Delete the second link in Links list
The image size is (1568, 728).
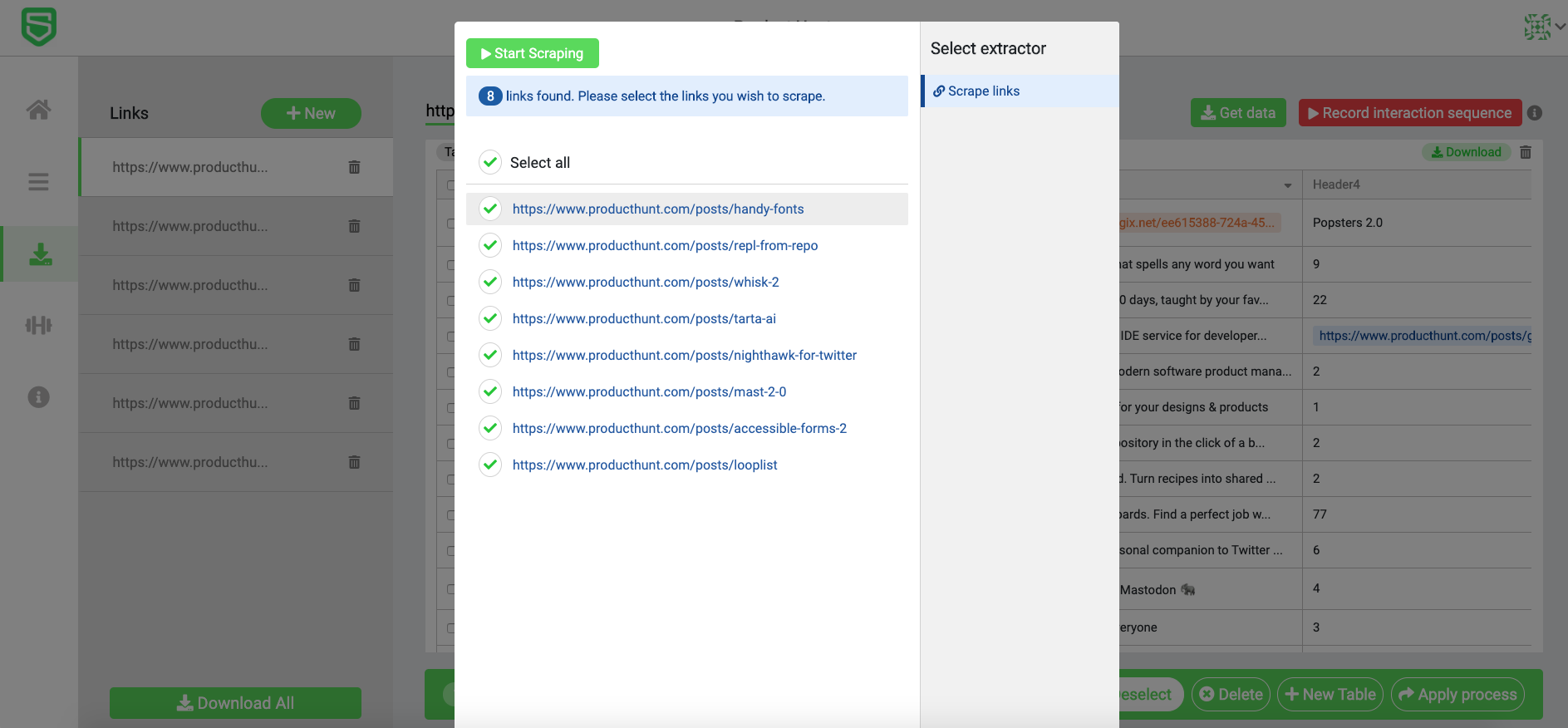click(x=354, y=226)
